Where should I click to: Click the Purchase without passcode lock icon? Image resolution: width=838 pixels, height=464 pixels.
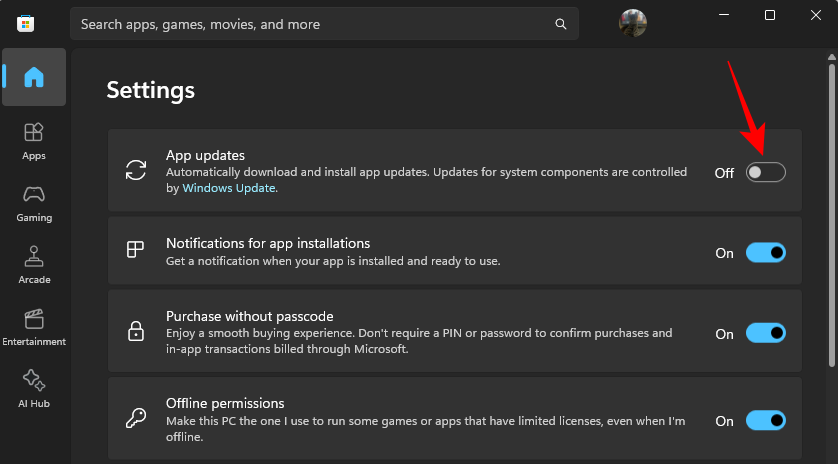[135, 331]
